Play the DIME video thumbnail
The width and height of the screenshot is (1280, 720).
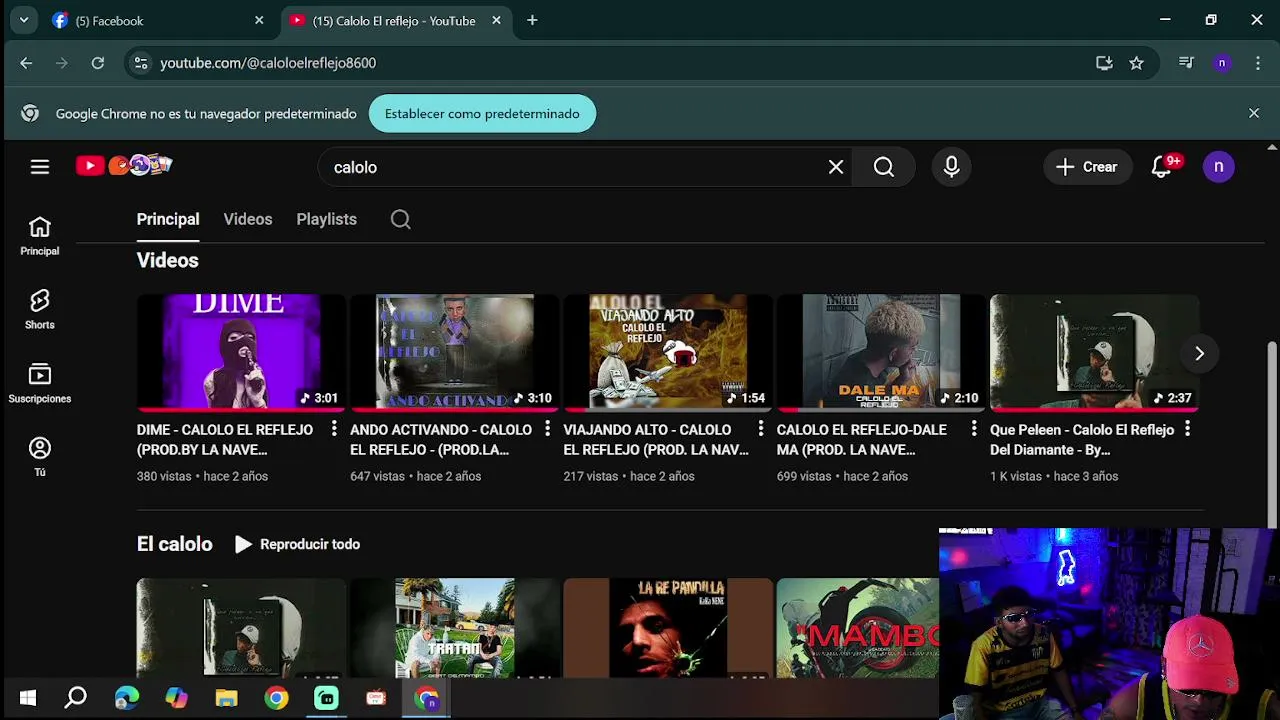click(241, 352)
